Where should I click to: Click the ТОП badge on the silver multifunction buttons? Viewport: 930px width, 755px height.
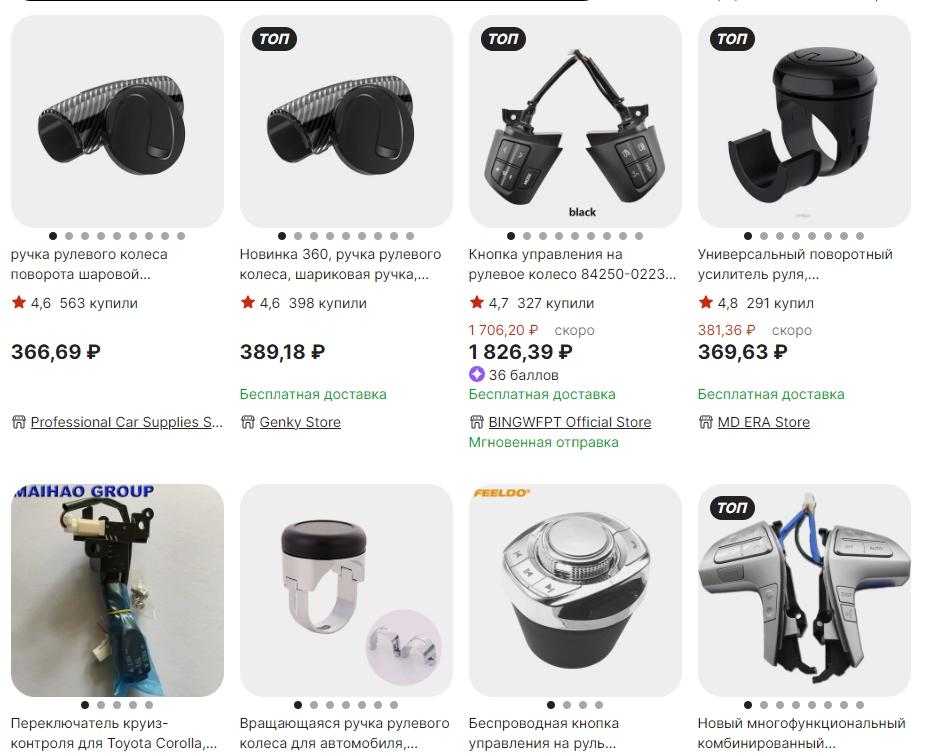click(732, 508)
